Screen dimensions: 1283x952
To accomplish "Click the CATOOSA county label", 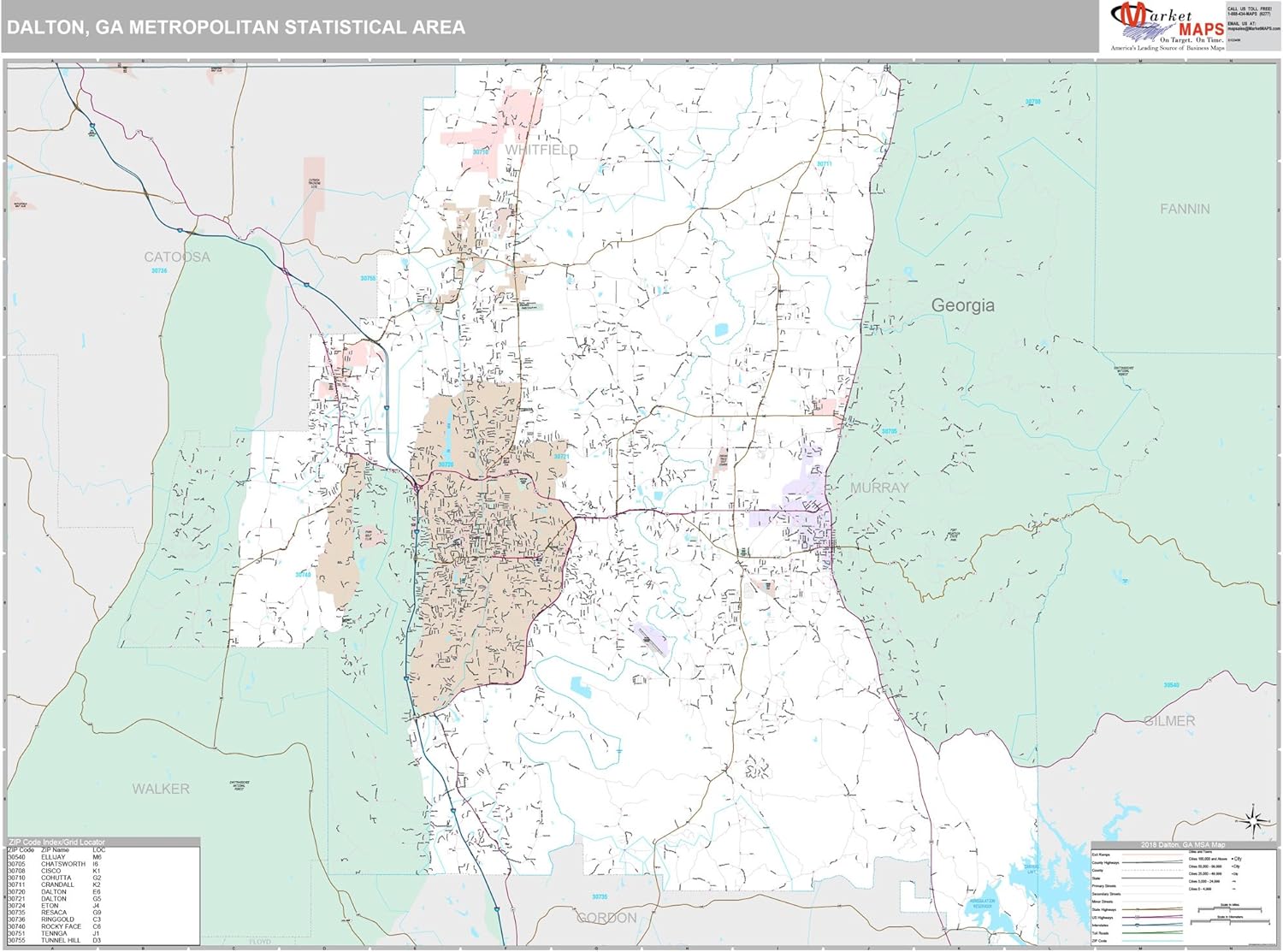I will click(177, 257).
